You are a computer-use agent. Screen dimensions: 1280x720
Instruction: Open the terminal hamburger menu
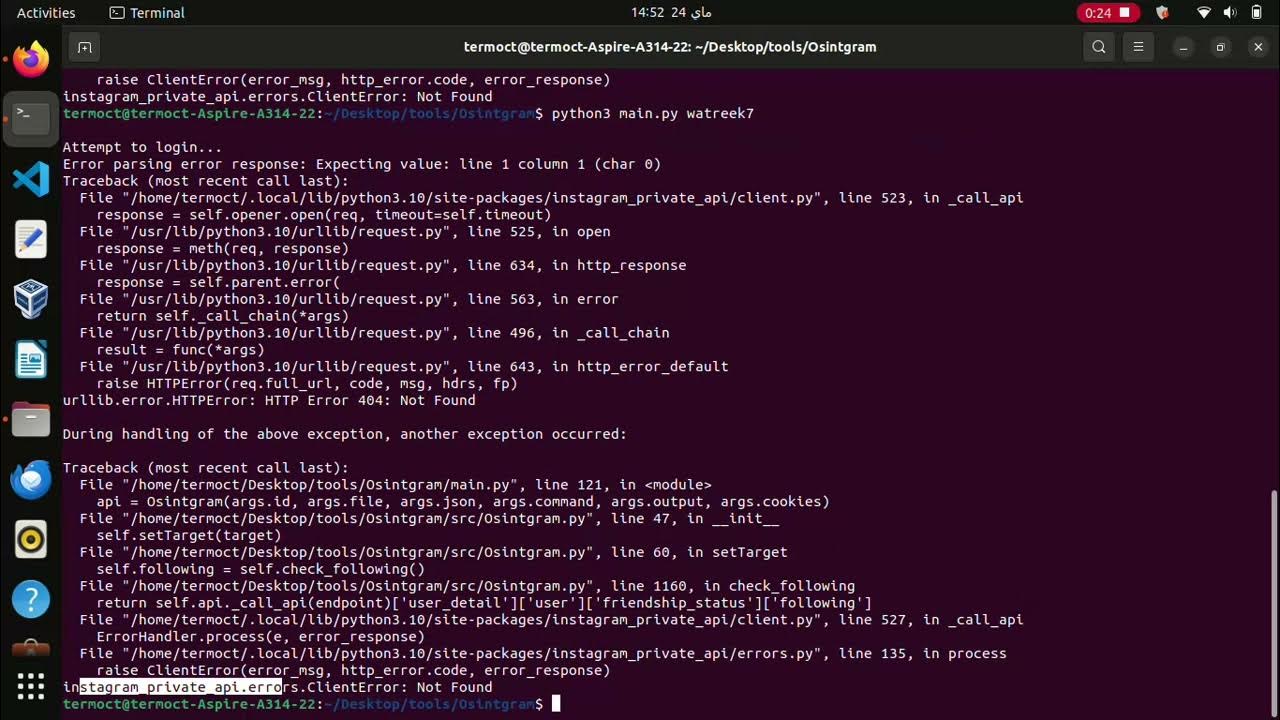(1138, 47)
